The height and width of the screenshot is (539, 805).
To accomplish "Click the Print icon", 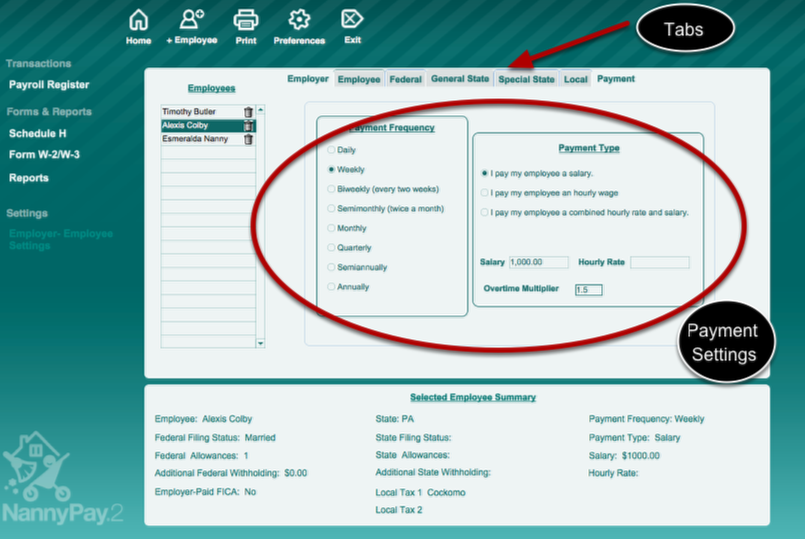I will [245, 21].
